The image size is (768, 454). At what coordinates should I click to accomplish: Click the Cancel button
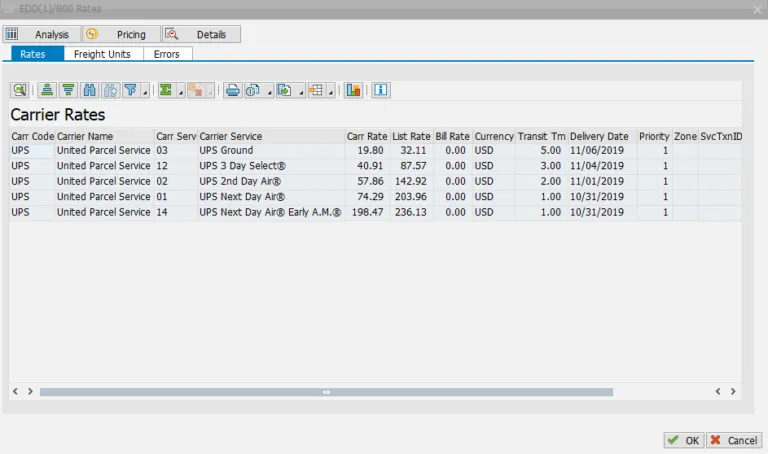pyautogui.click(x=734, y=440)
